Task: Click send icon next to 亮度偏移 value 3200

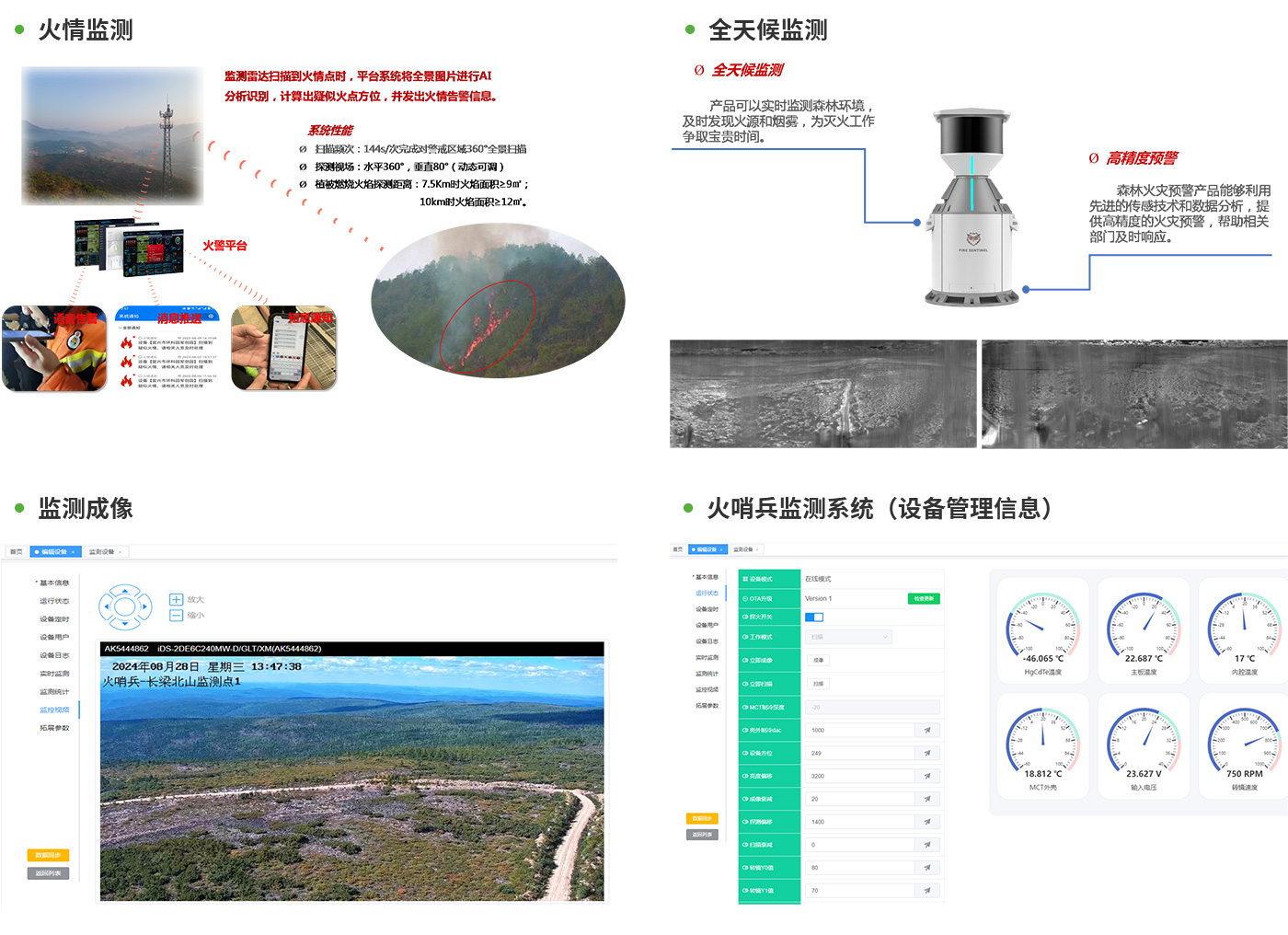Action: pos(927,776)
